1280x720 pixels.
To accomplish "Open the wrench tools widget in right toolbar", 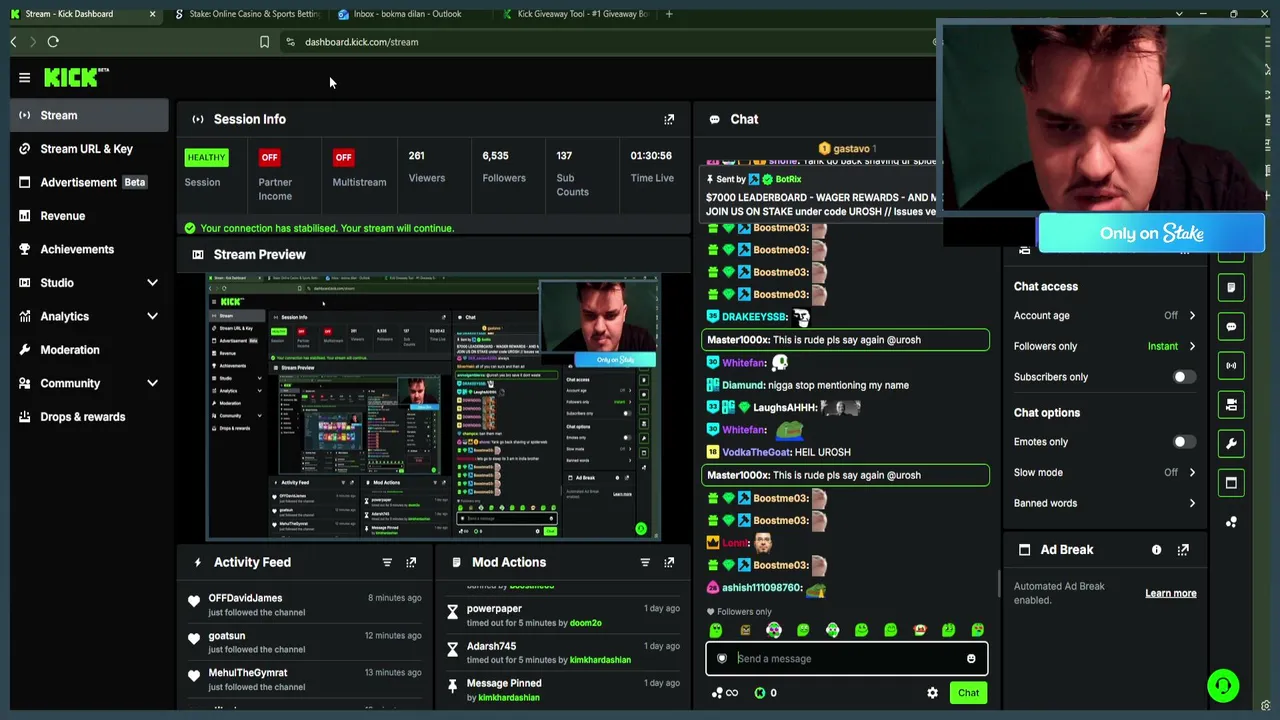I will [x=1231, y=443].
